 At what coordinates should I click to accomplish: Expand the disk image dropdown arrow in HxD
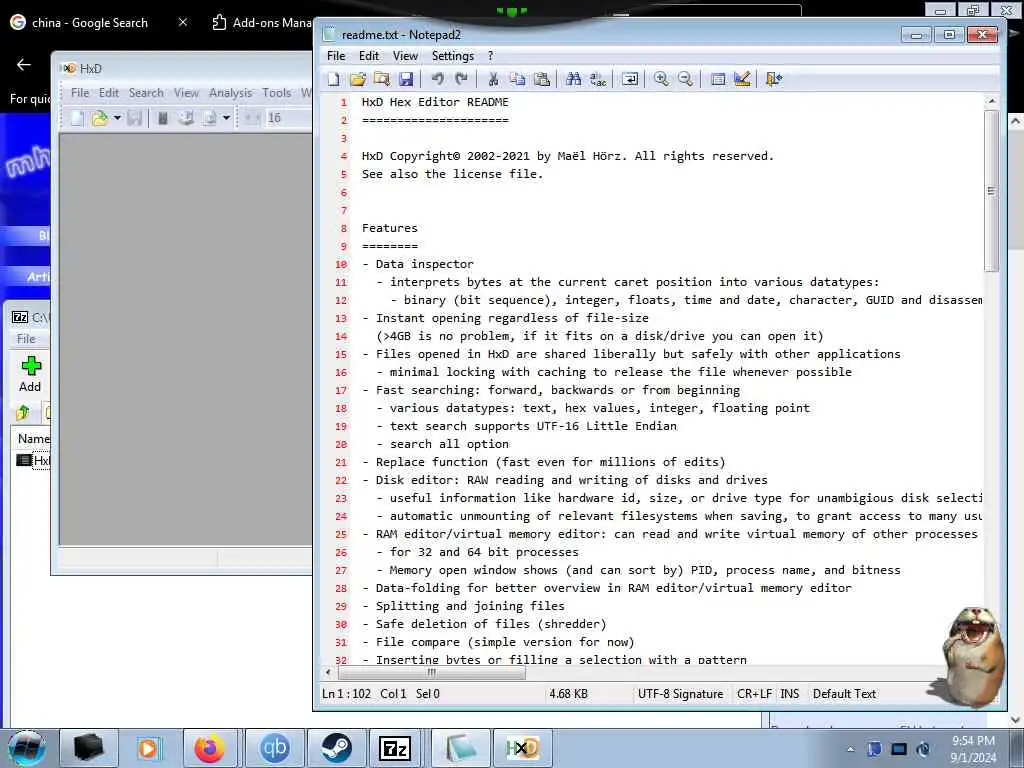point(226,118)
